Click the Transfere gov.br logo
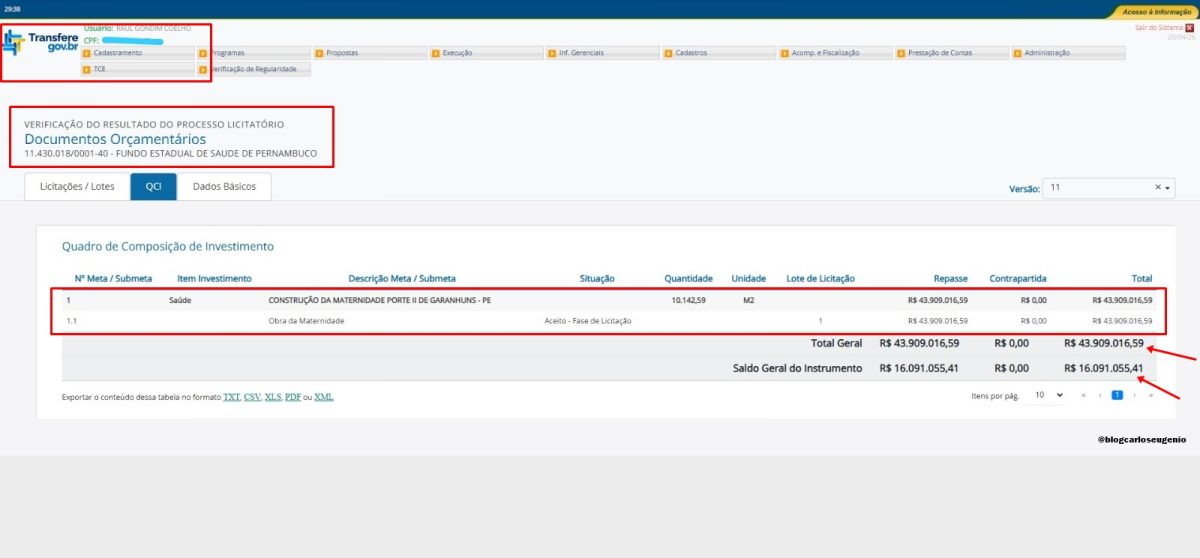The width and height of the screenshot is (1200, 558). [x=40, y=43]
